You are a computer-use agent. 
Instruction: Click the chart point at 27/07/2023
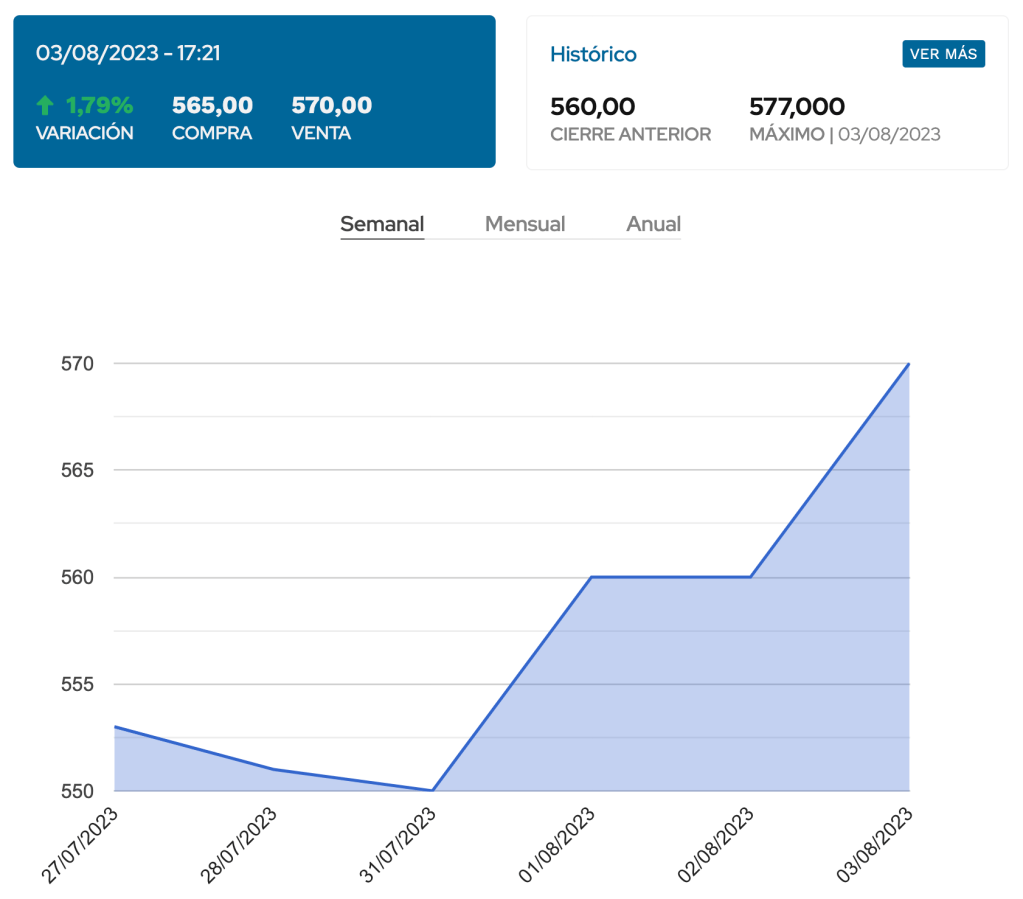pos(115,727)
